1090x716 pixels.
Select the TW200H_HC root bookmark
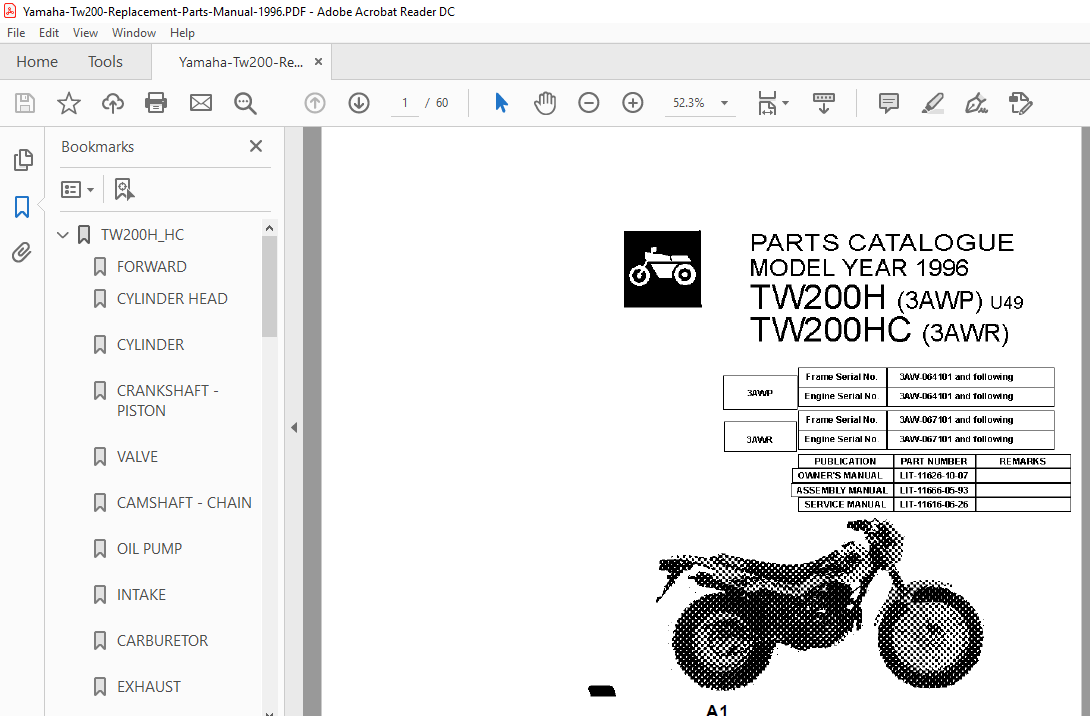point(143,235)
